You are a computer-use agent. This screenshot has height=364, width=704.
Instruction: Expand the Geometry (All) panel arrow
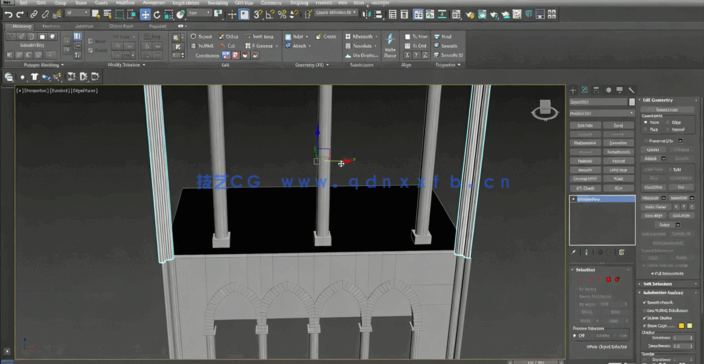pos(327,65)
